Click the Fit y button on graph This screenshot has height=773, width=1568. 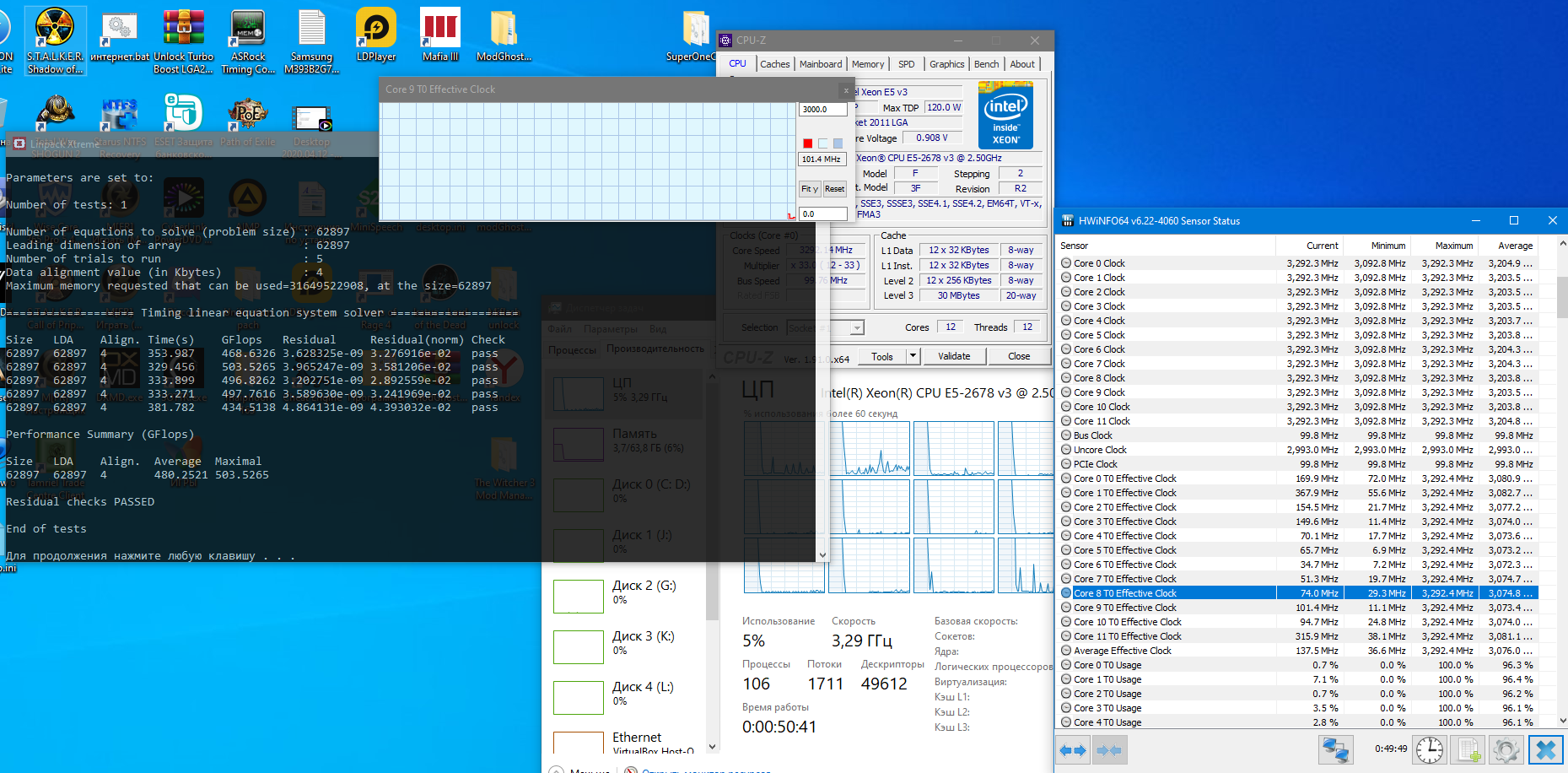[810, 189]
